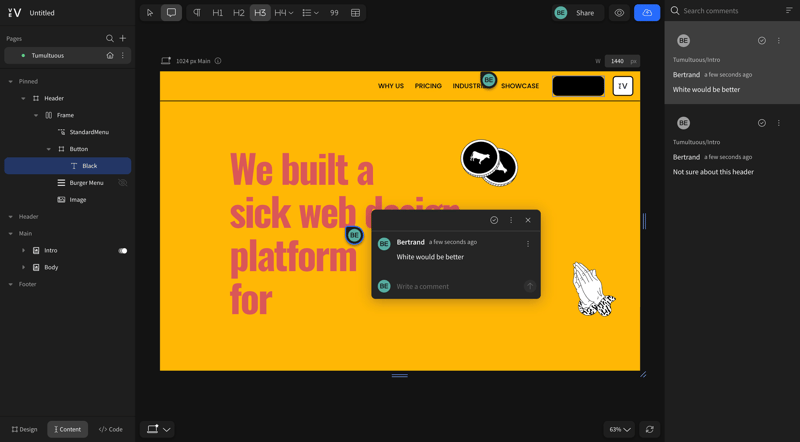Open the device breakpoint selector

pos(158,429)
